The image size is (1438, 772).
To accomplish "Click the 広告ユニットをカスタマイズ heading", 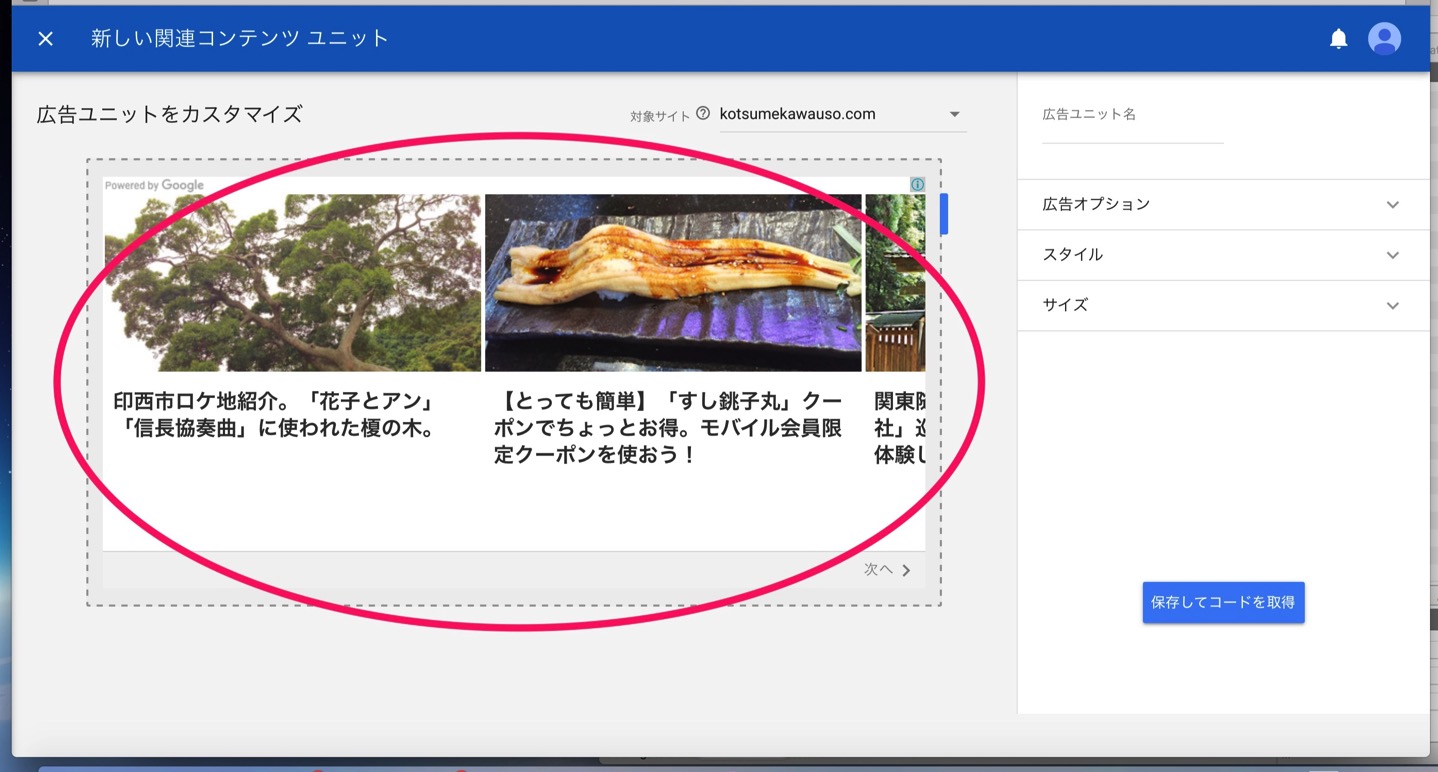I will pyautogui.click(x=169, y=114).
